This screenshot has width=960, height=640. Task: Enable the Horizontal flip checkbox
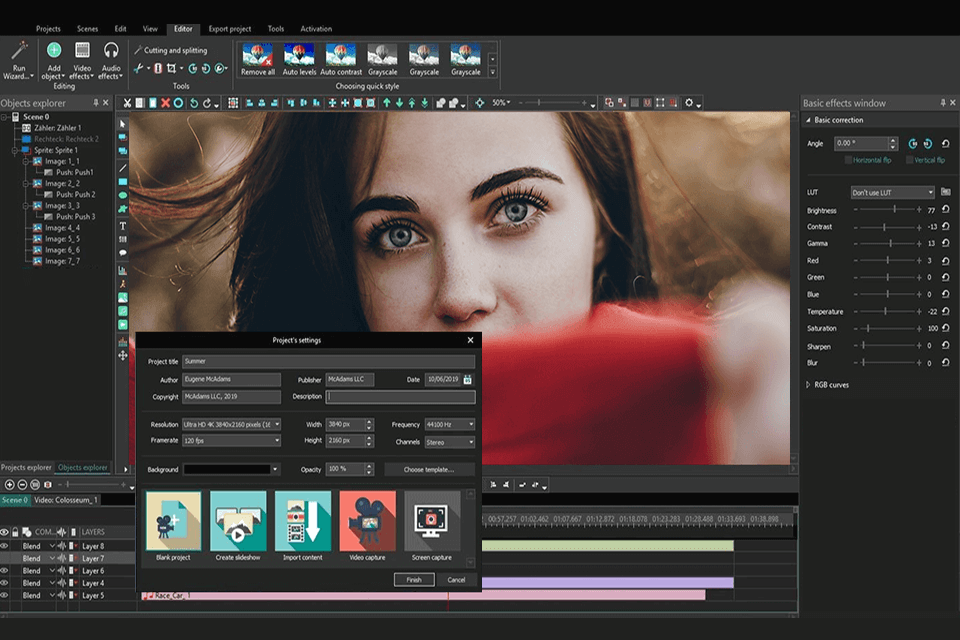849,160
